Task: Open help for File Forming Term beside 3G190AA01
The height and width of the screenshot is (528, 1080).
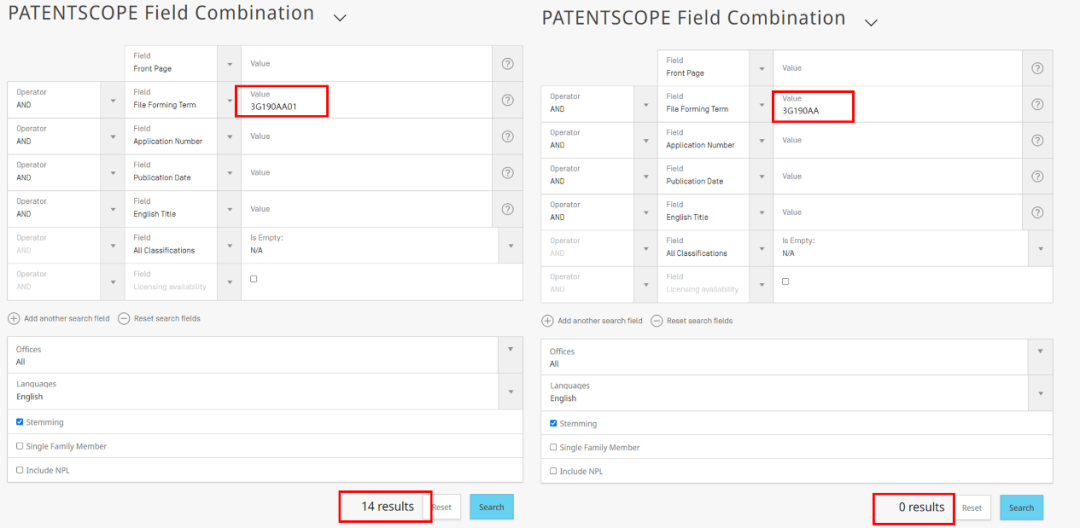Action: tap(507, 100)
